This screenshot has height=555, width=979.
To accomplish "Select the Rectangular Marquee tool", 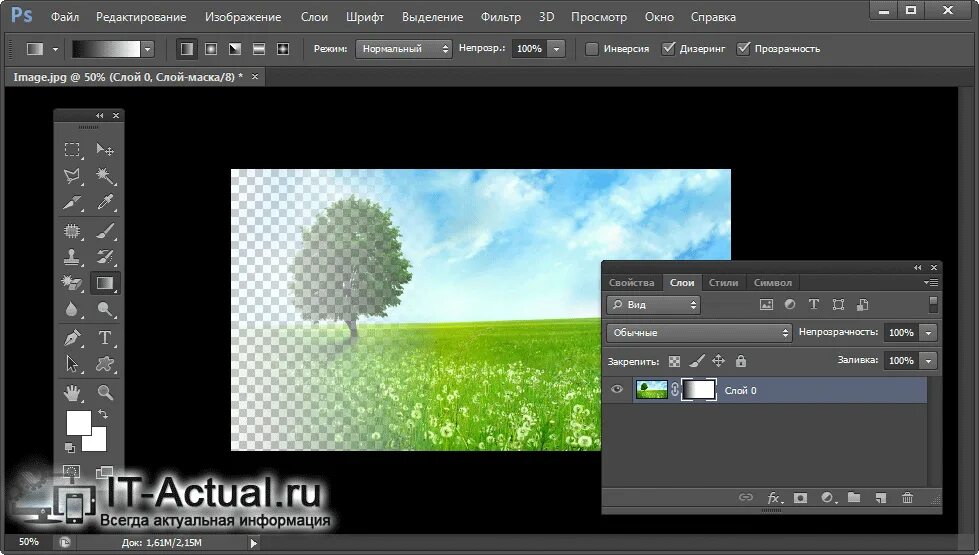I will pyautogui.click(x=72, y=149).
